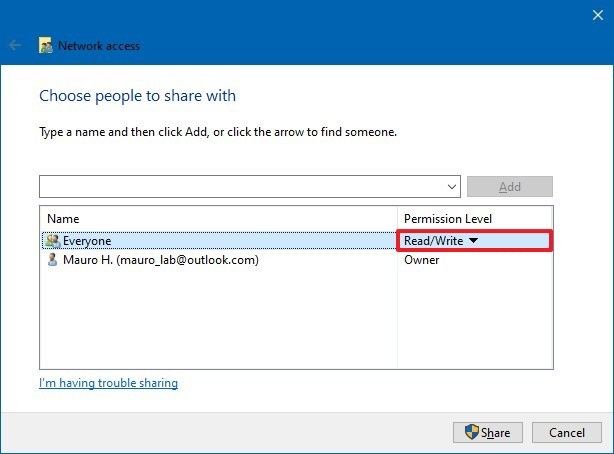Image resolution: width=614 pixels, height=454 pixels.
Task: Open the Read/Write permission dropdown for Everyone
Action: coord(473,241)
